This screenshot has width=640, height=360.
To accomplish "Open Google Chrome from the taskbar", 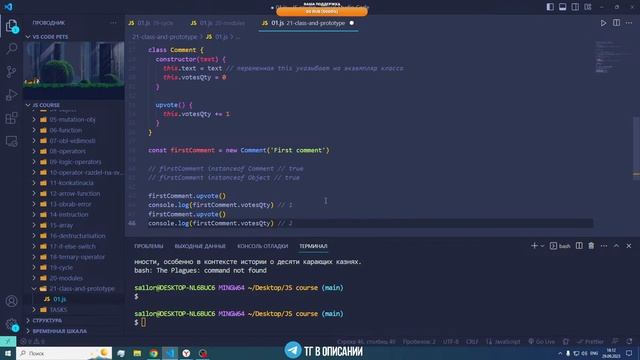I will (x=153, y=353).
